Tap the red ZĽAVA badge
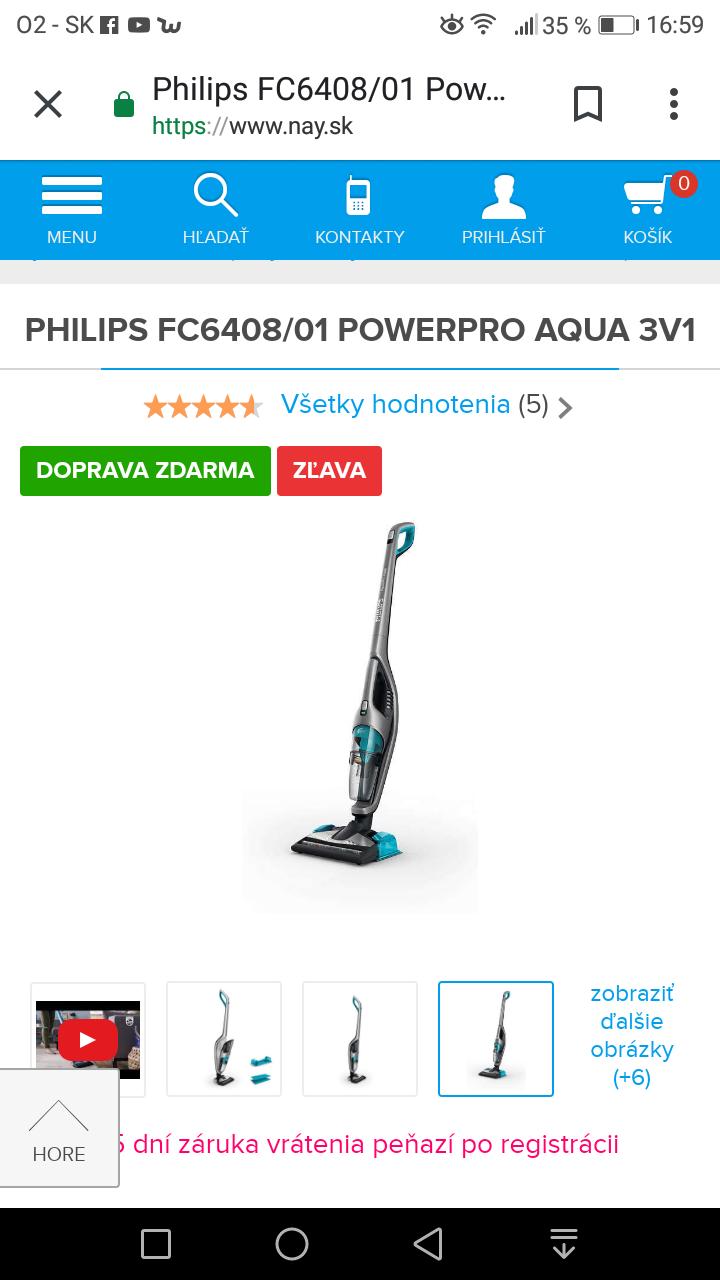720x1280 pixels. pos(329,471)
